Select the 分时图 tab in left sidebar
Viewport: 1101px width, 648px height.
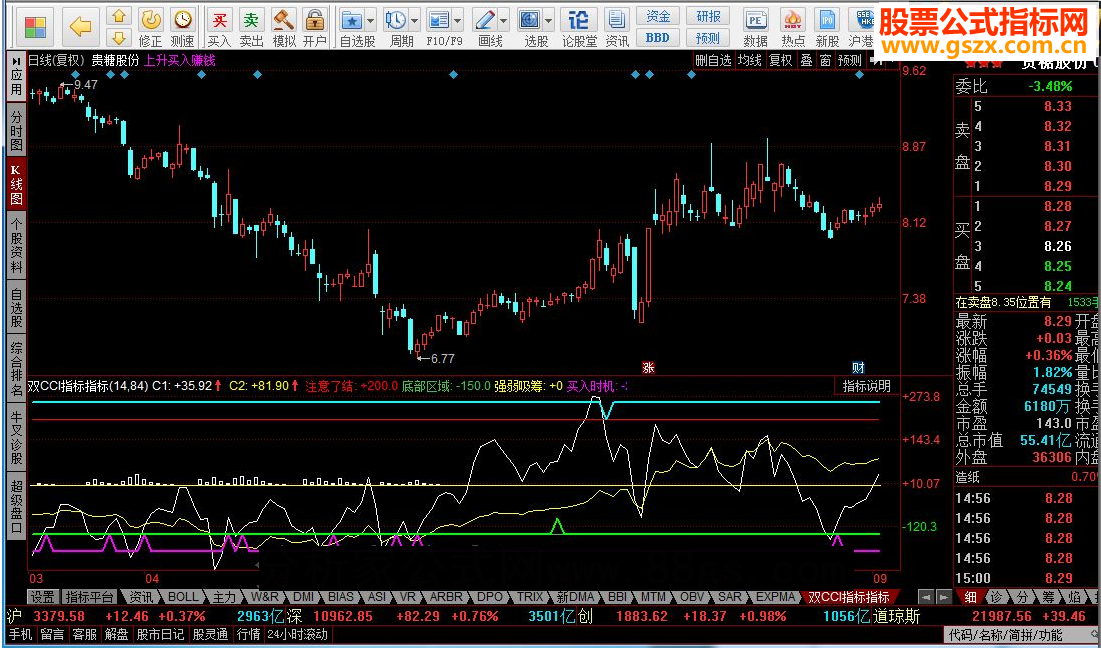(16, 131)
